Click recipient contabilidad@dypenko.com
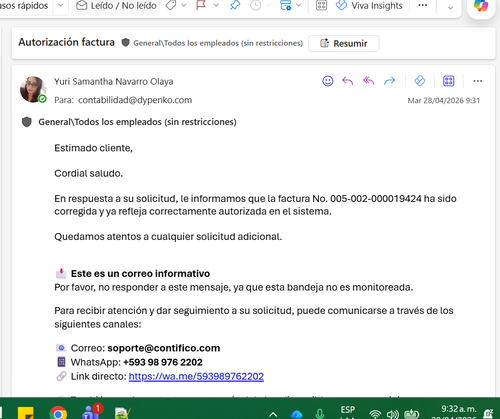Viewport: 500px width, 419px height. pyautogui.click(x=135, y=100)
